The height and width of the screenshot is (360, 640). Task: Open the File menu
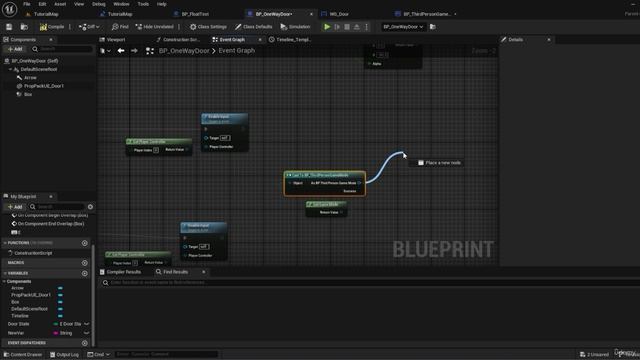coord(27,4)
